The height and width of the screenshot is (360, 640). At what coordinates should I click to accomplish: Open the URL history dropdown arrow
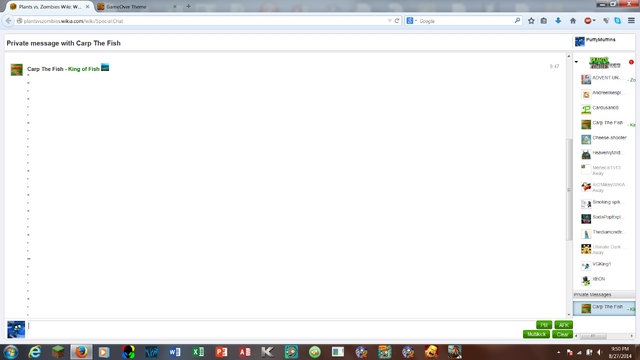389,21
